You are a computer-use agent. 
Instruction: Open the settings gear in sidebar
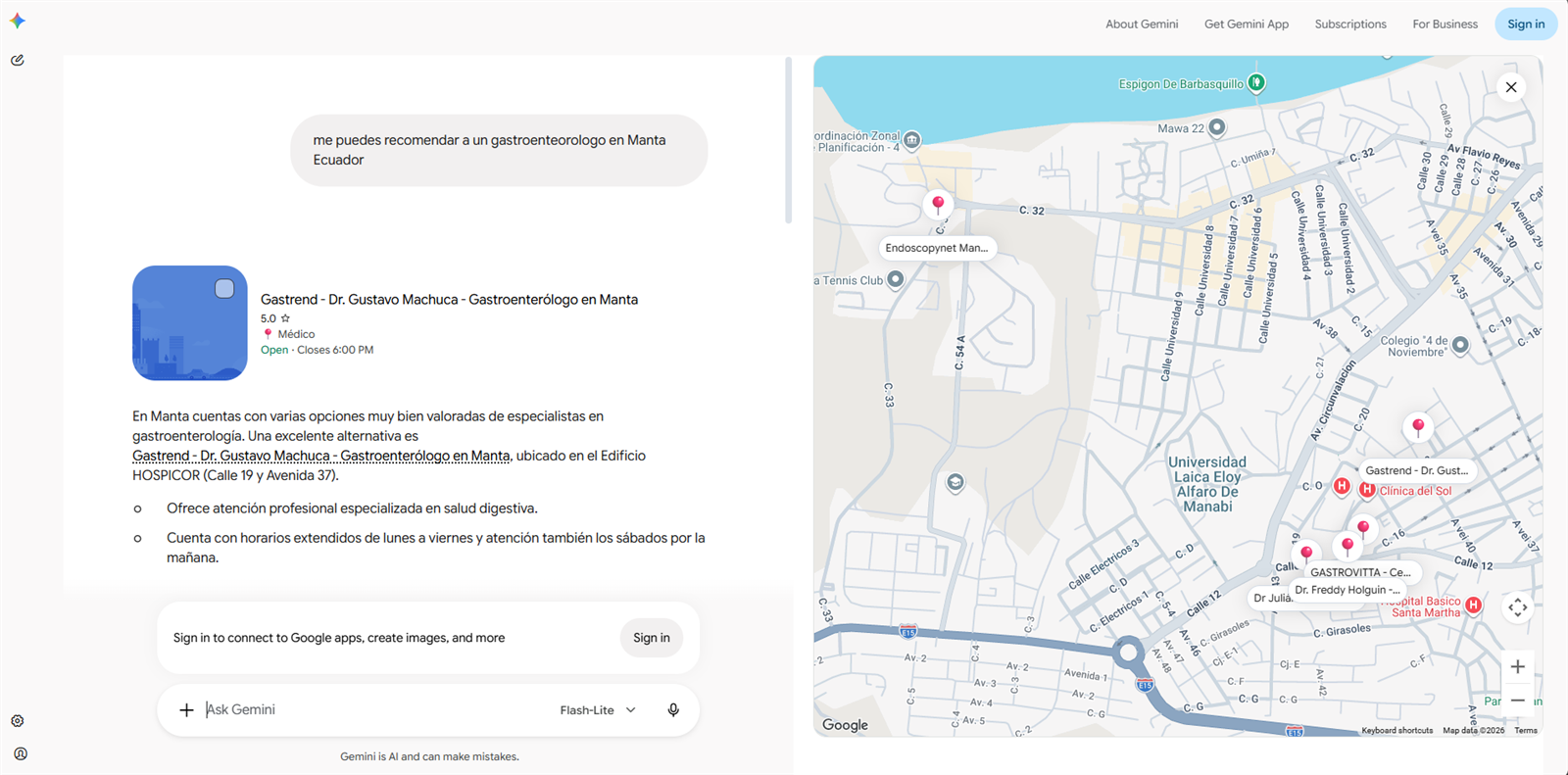tap(18, 721)
